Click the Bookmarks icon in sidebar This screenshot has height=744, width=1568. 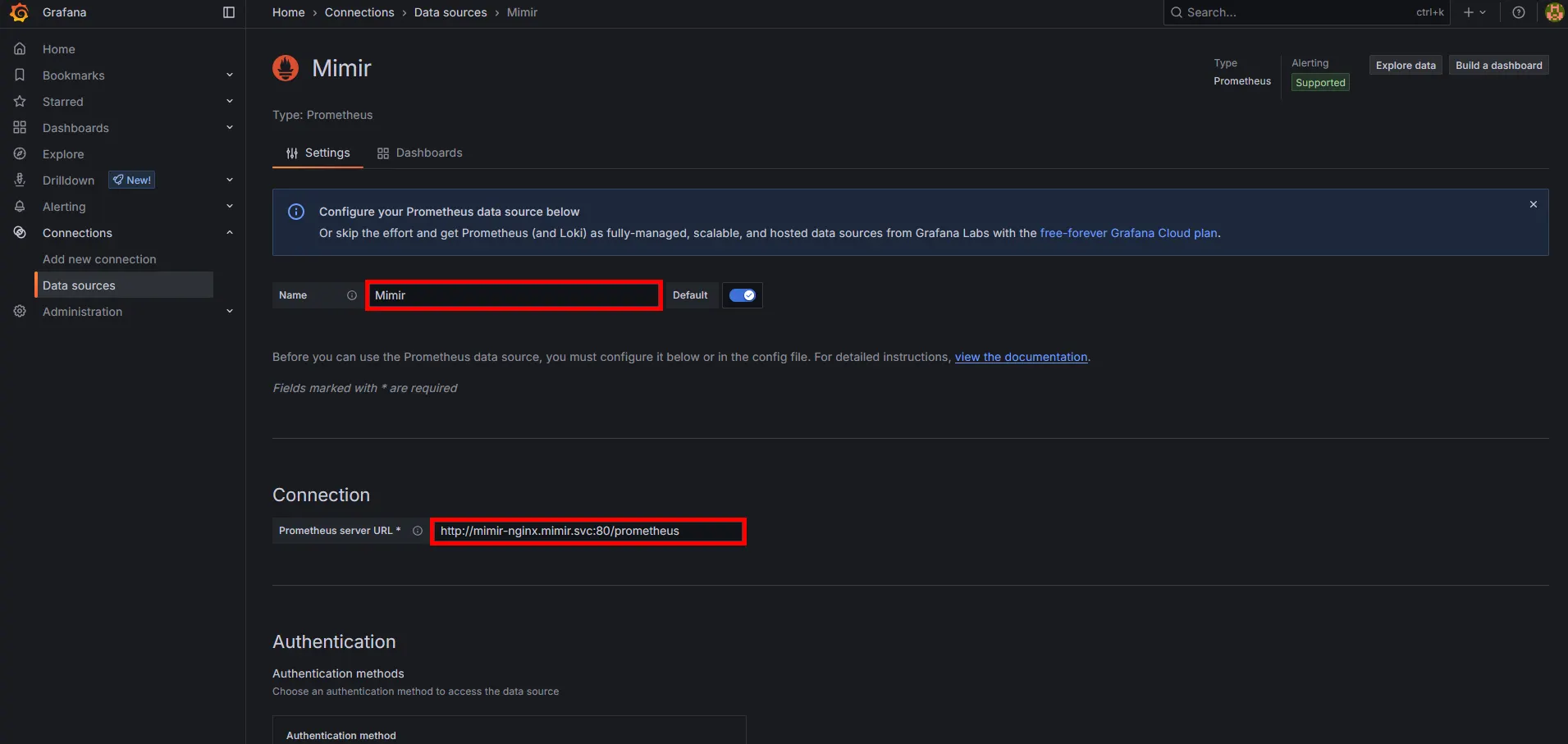pyautogui.click(x=20, y=75)
